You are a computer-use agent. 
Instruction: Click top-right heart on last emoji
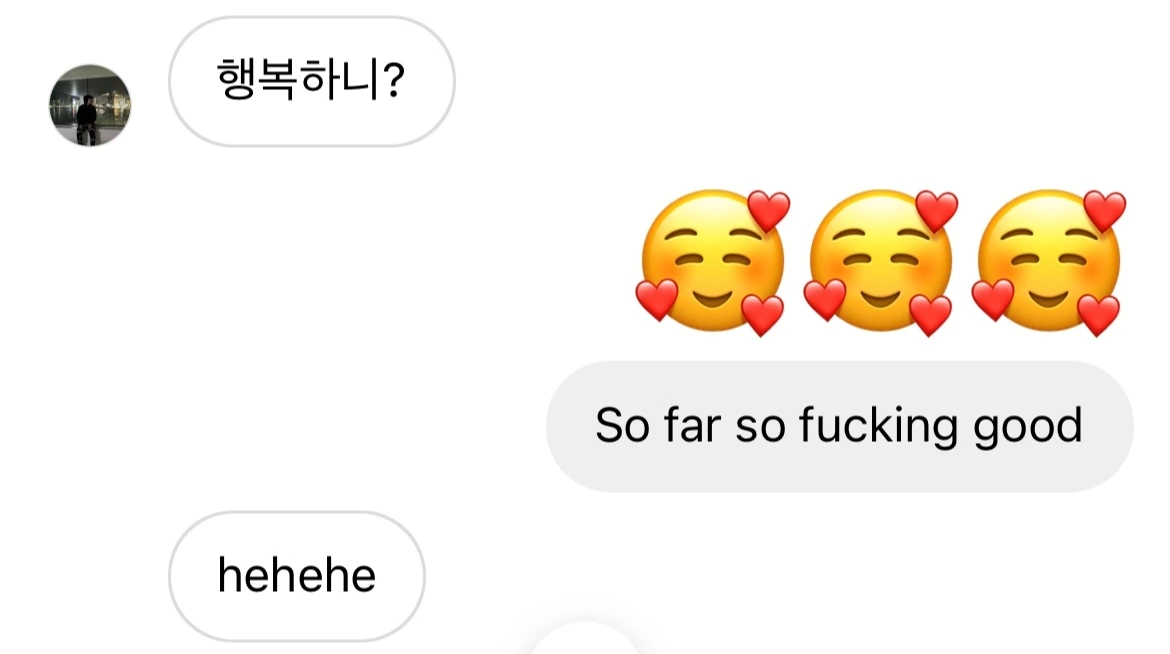click(x=1104, y=210)
